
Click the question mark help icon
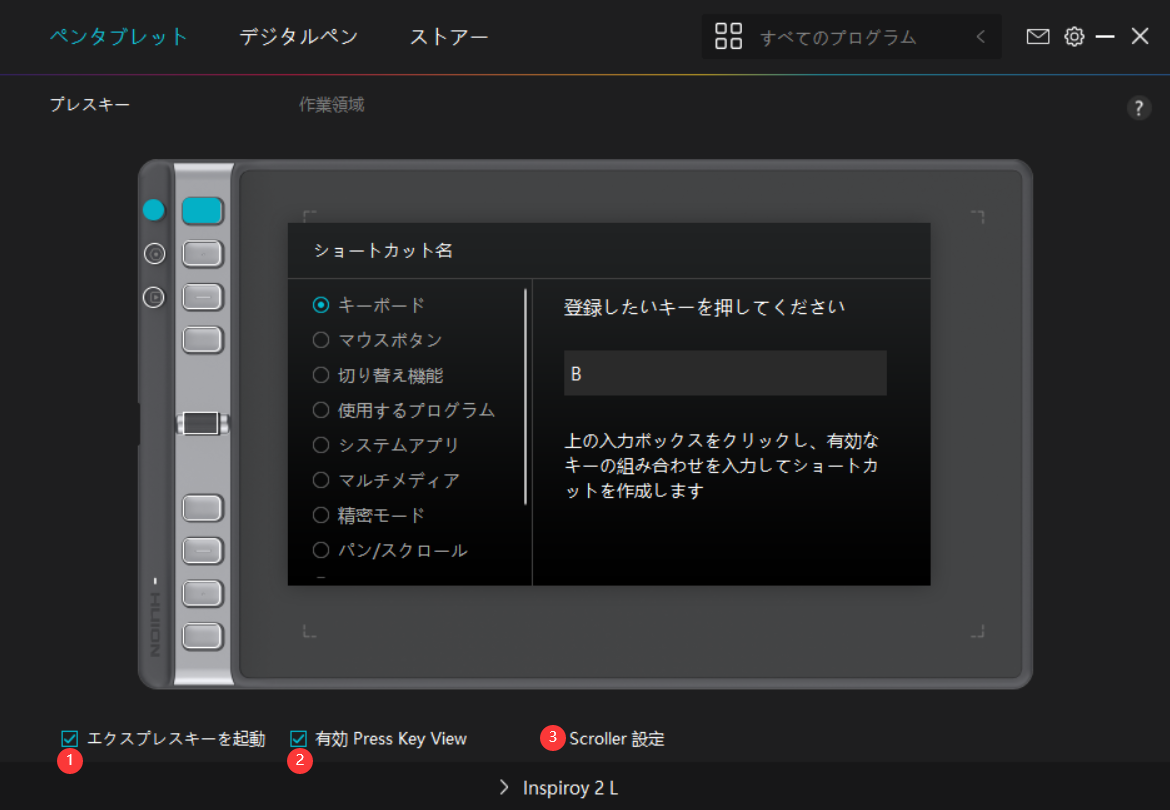point(1139,109)
